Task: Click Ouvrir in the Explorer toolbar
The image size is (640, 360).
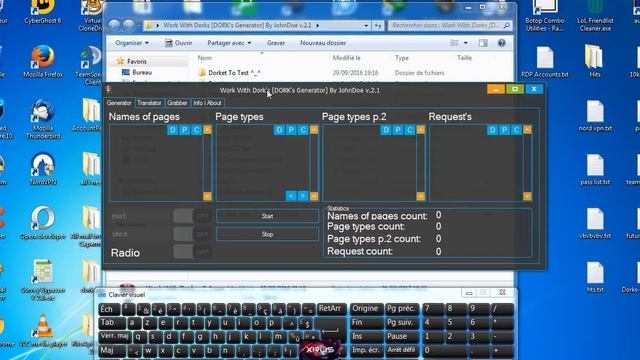Action: click(178, 43)
